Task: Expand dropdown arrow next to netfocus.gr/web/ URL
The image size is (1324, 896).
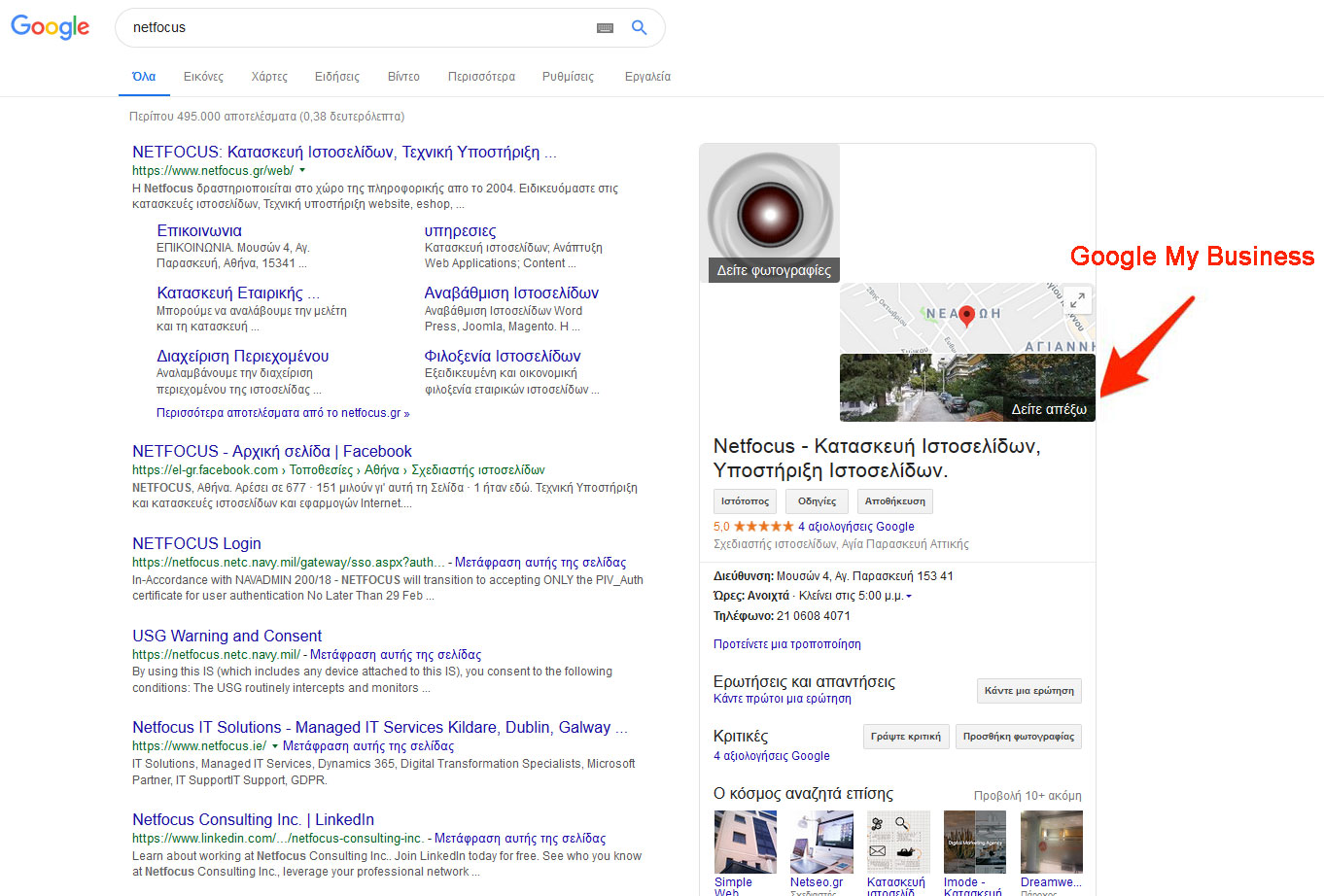Action: (x=302, y=170)
